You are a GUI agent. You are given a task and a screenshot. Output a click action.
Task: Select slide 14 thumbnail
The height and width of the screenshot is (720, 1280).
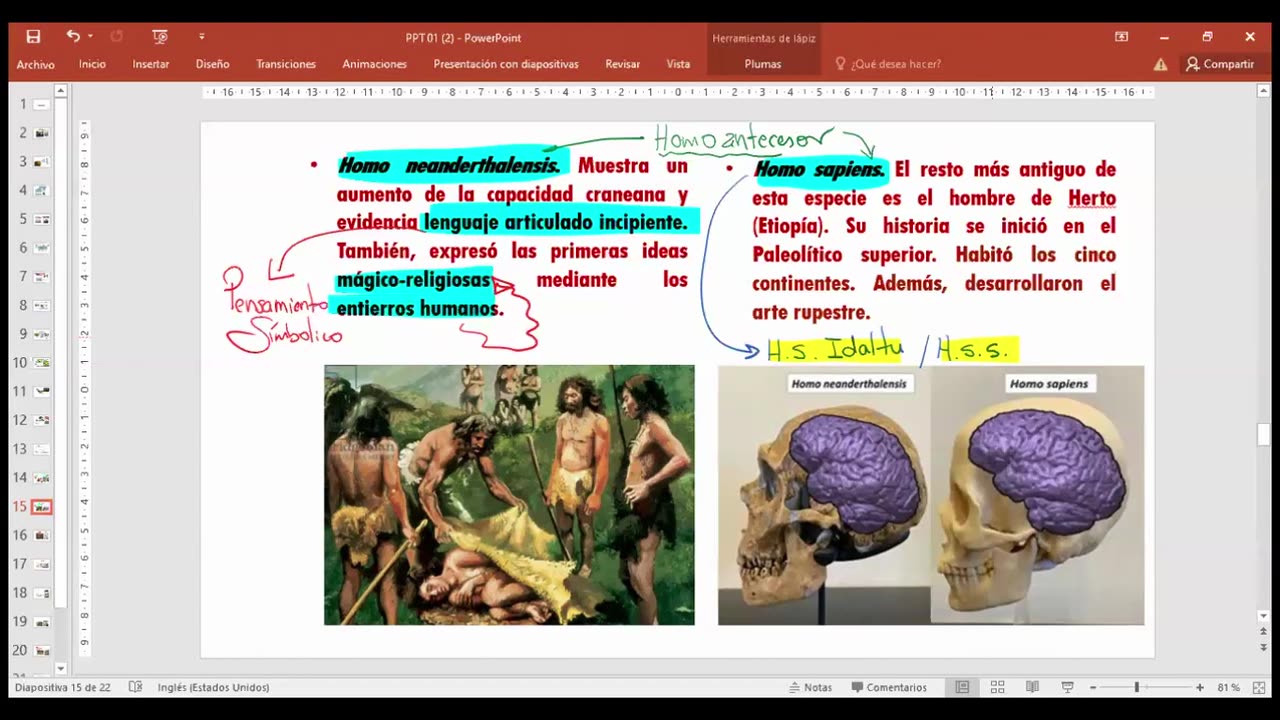(41, 478)
